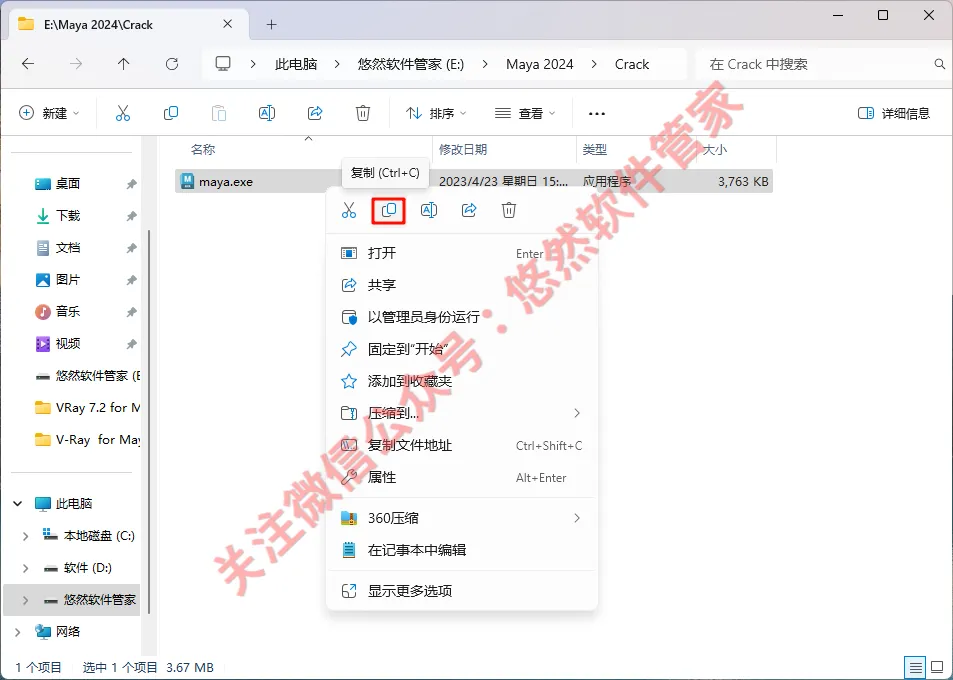The width and height of the screenshot is (953, 680).
Task: Choose 添加到收藏夹 menu entry
Action: tap(462, 382)
